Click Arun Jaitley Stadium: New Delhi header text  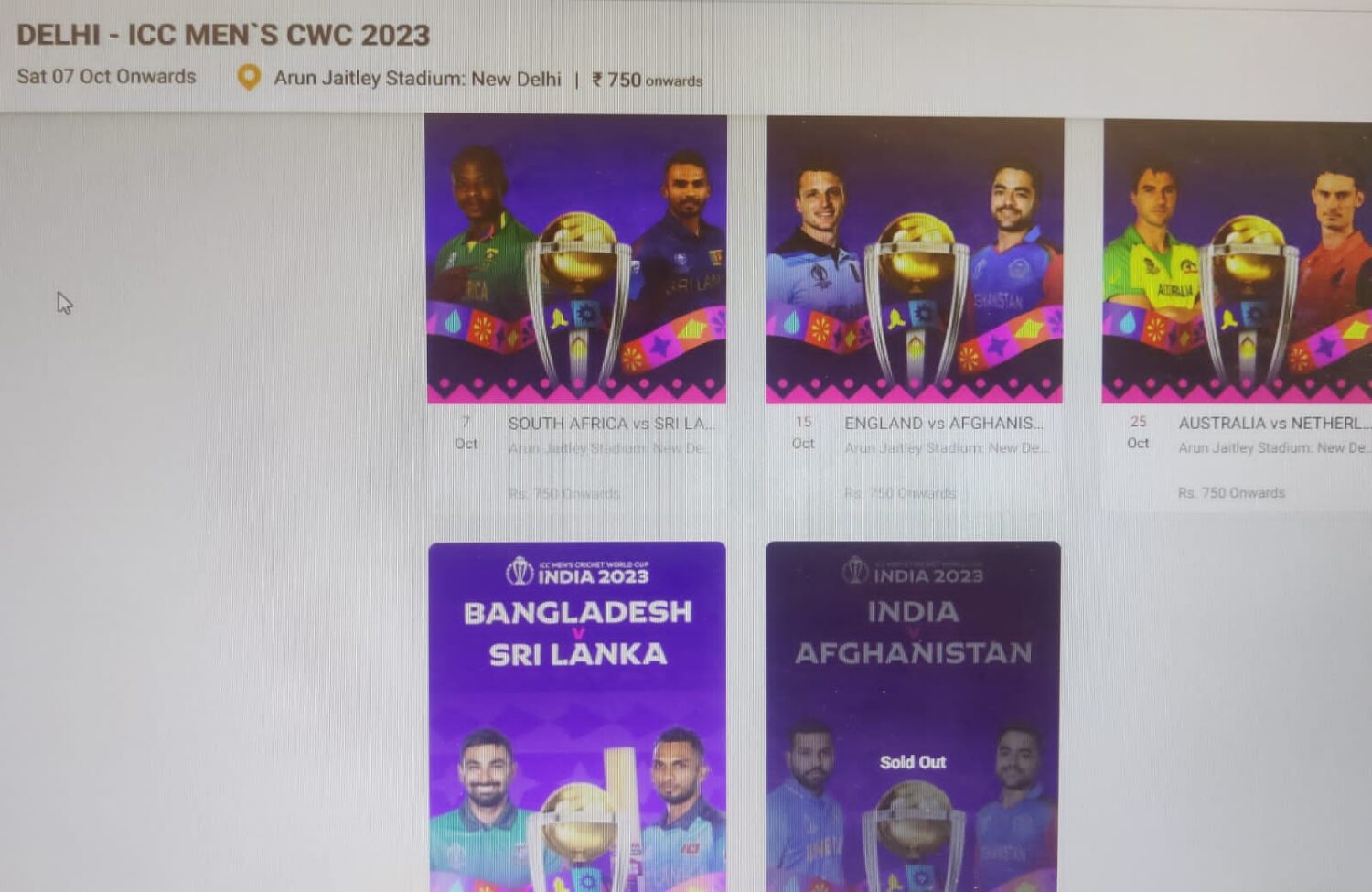(x=417, y=79)
